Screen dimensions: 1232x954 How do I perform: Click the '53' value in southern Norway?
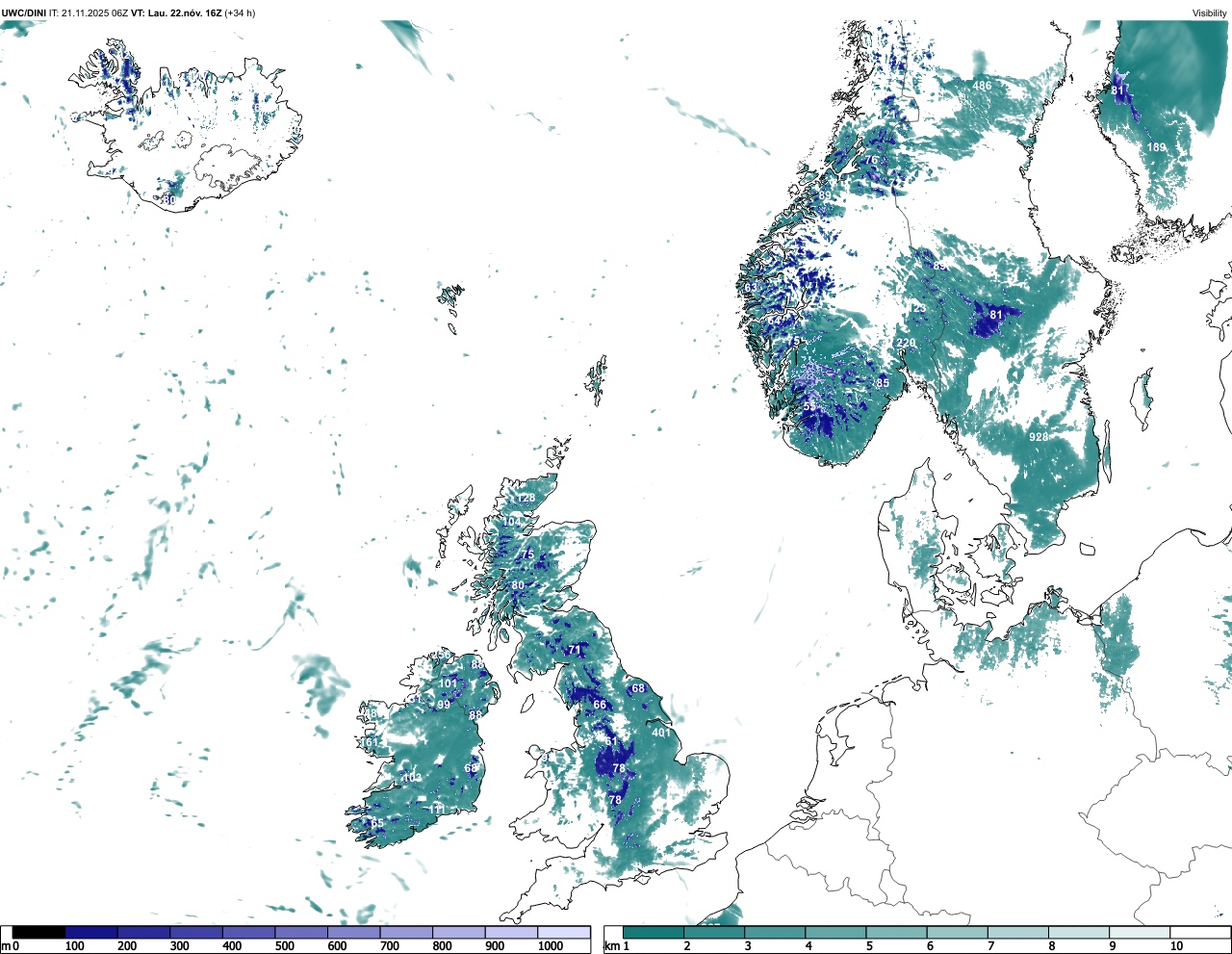809,406
